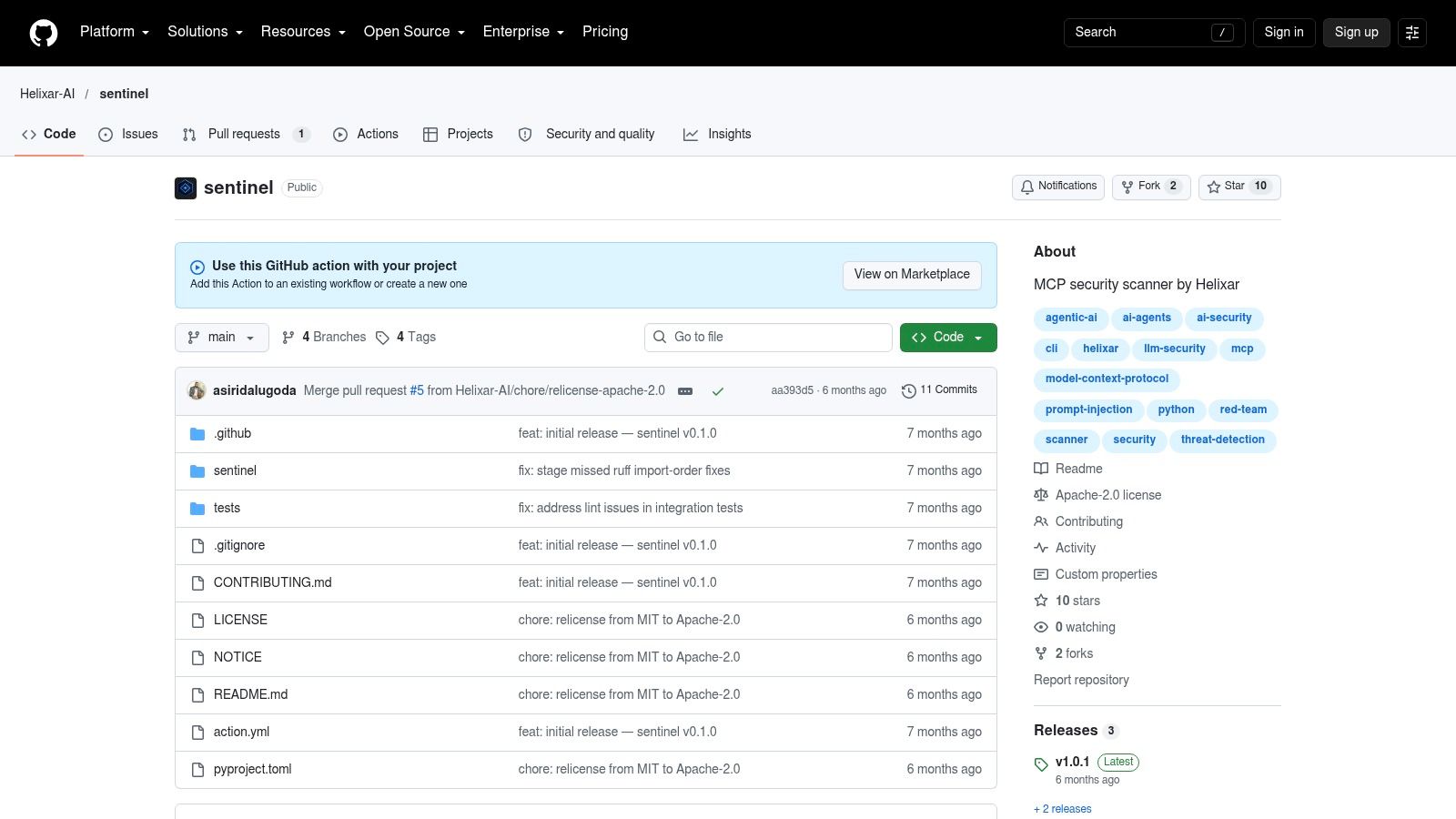Fork the sentinel repository

(x=1151, y=187)
